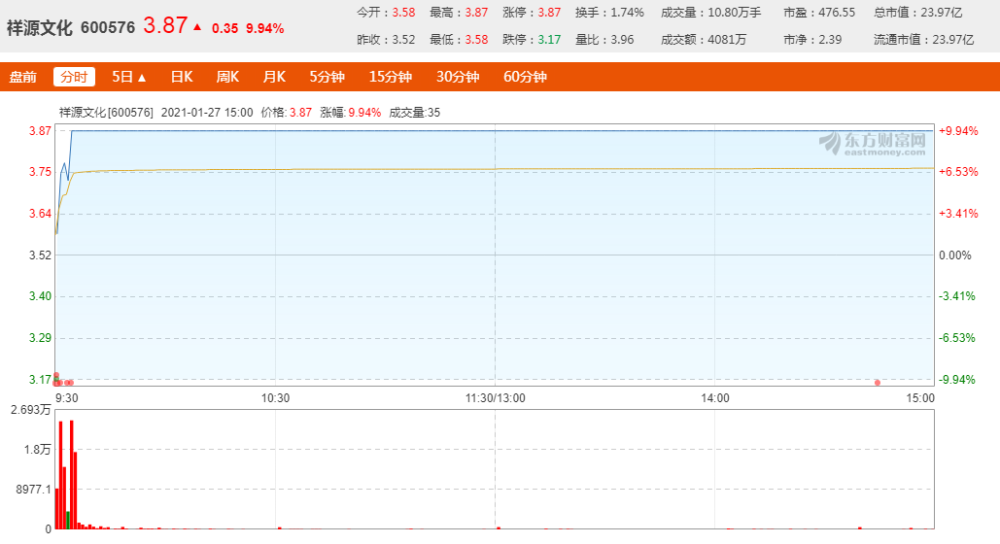Click the 总市值 market cap 23.97亿
The height and width of the screenshot is (544, 1000).
tap(941, 13)
